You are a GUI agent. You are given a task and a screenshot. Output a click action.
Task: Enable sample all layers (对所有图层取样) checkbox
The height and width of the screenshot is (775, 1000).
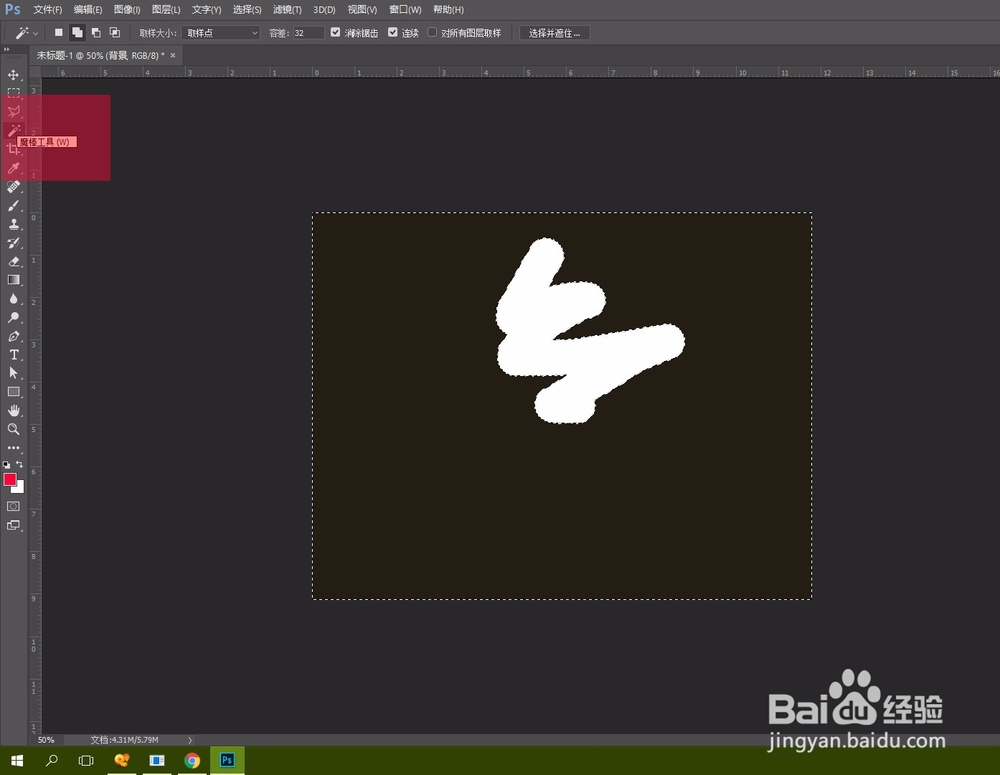pos(432,33)
